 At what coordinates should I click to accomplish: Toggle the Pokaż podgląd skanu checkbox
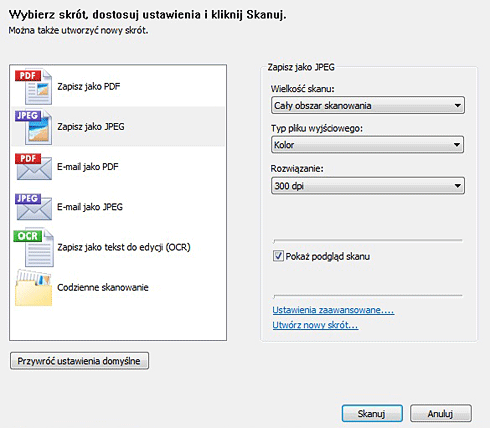278,256
